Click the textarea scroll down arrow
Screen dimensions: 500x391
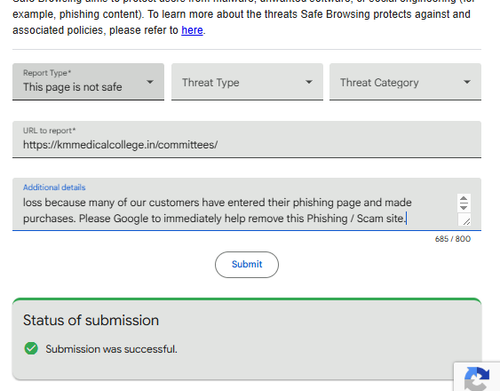pyautogui.click(x=464, y=207)
